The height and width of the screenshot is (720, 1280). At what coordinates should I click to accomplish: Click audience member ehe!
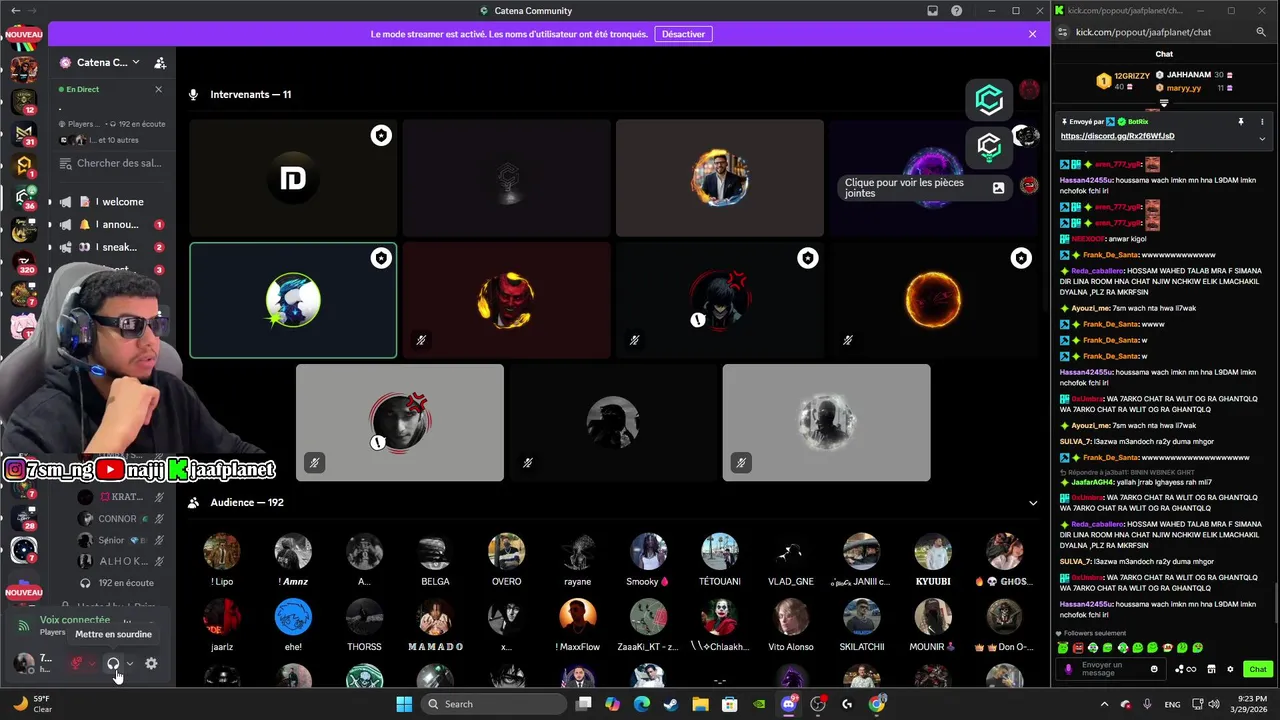(x=293, y=625)
